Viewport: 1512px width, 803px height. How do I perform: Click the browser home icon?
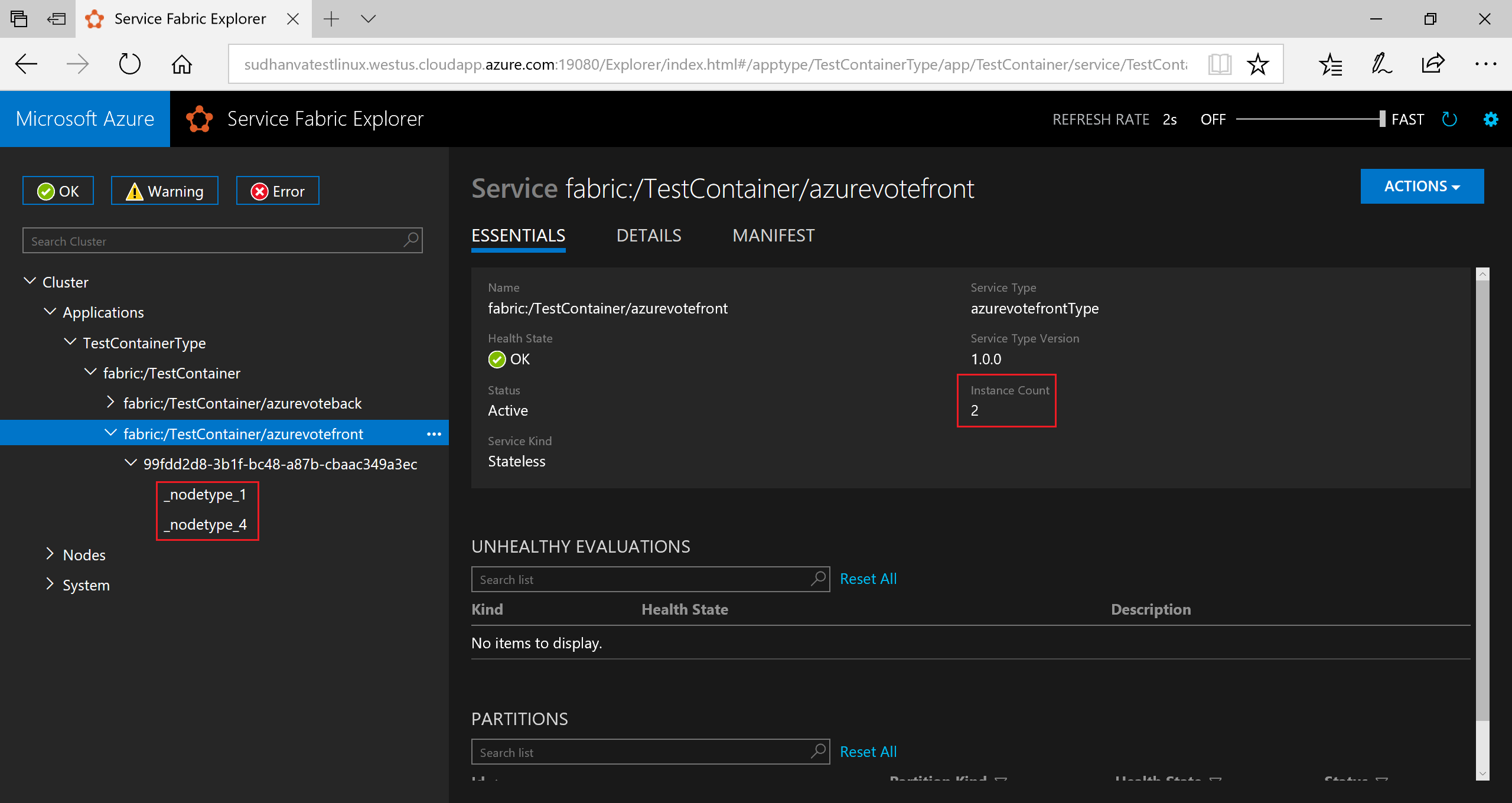pos(181,64)
